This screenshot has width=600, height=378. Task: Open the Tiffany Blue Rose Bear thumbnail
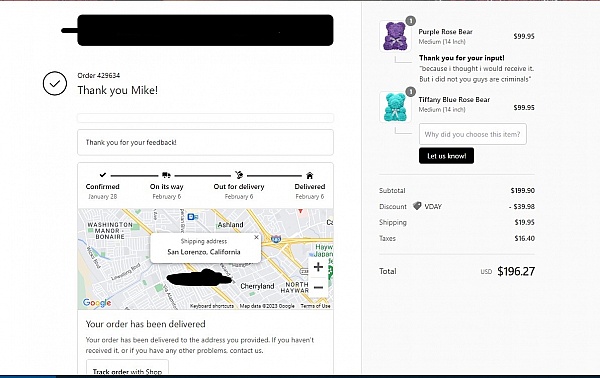(395, 107)
